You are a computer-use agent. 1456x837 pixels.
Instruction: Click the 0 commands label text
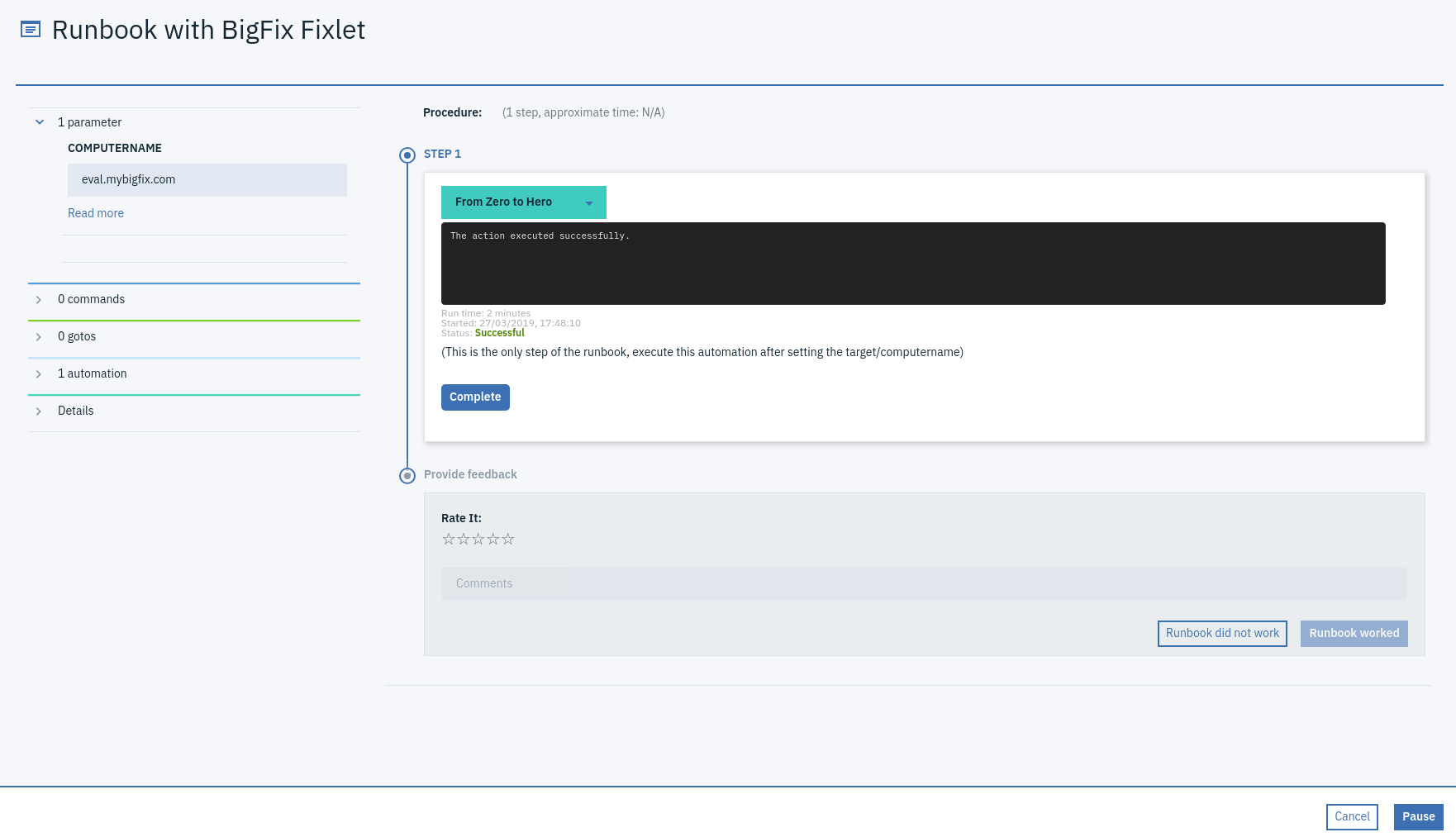[91, 299]
